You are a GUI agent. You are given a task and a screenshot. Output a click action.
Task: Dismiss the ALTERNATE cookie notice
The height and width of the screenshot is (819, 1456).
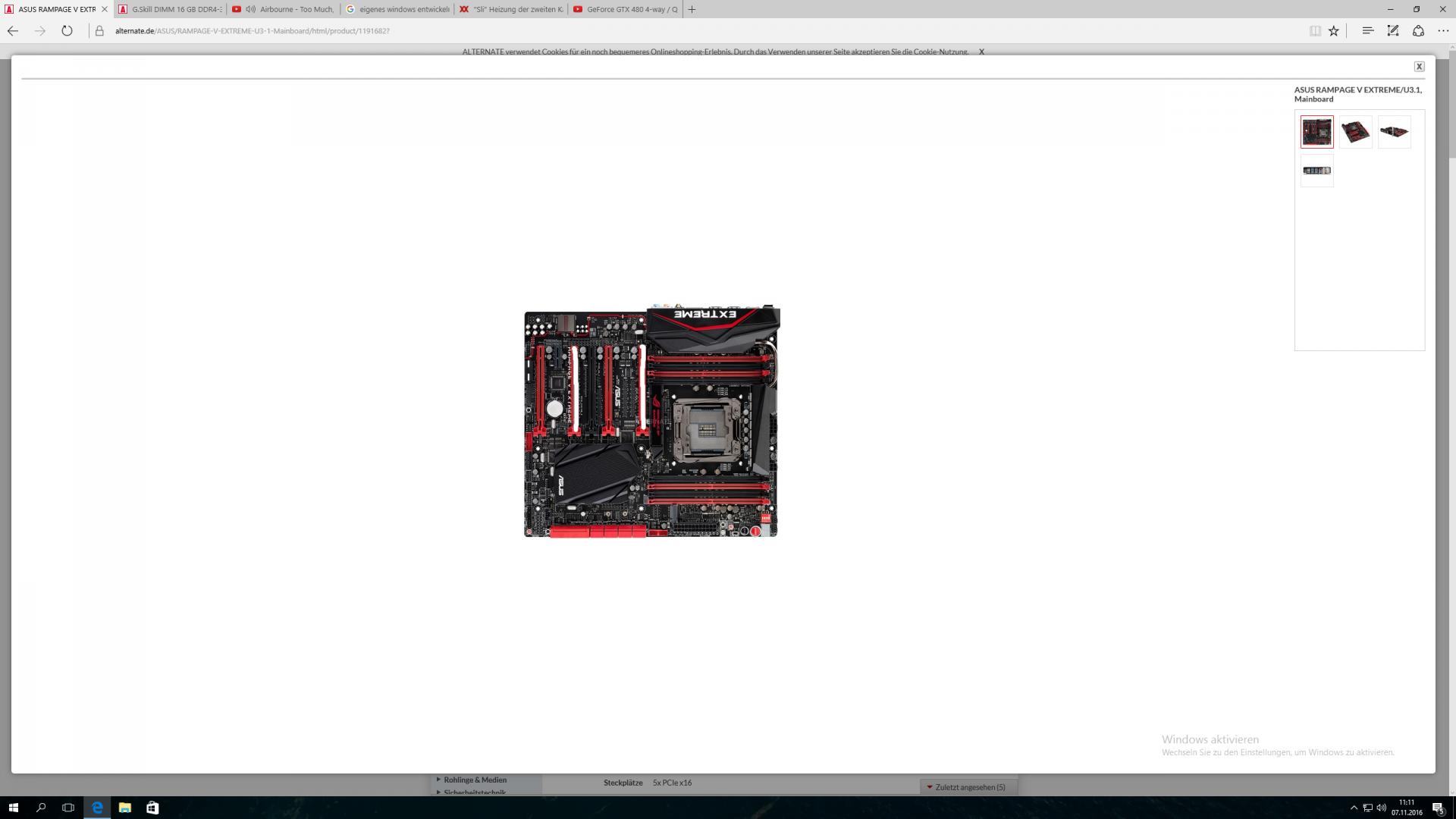click(x=981, y=52)
